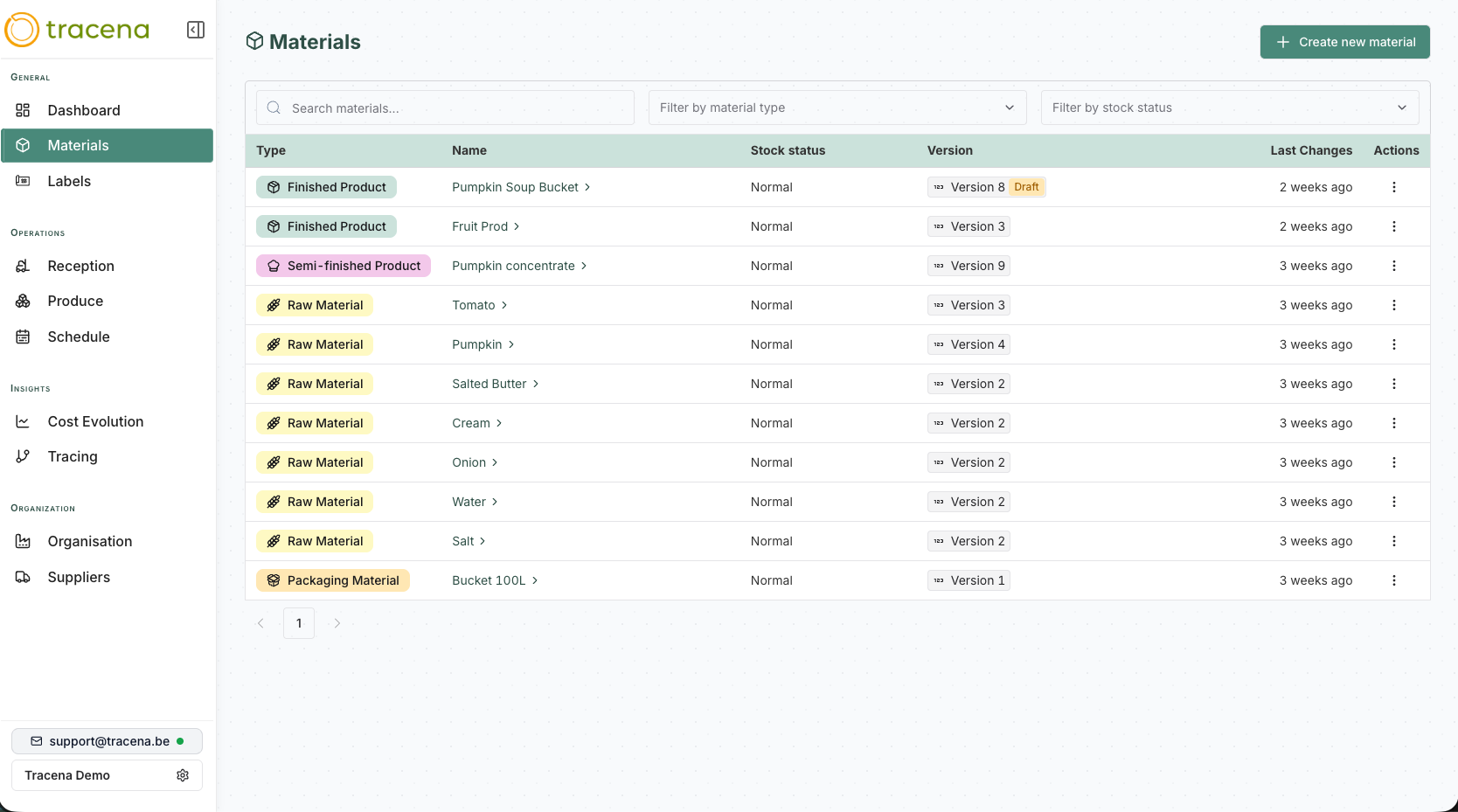Screen dimensions: 1458x812
Task: Click the Reception forklift icon
Action: [24, 266]
